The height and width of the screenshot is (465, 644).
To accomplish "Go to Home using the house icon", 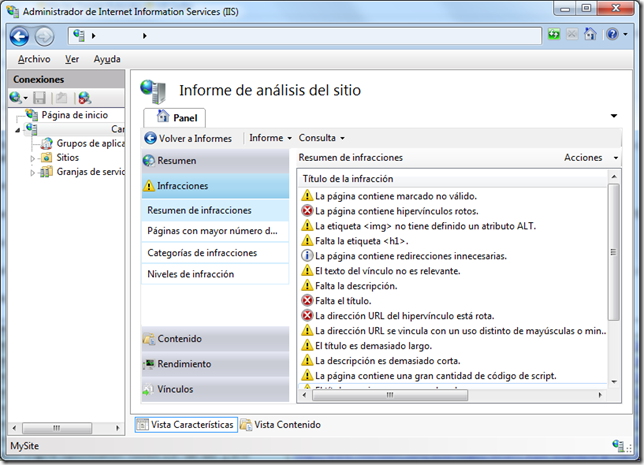I will click(590, 34).
